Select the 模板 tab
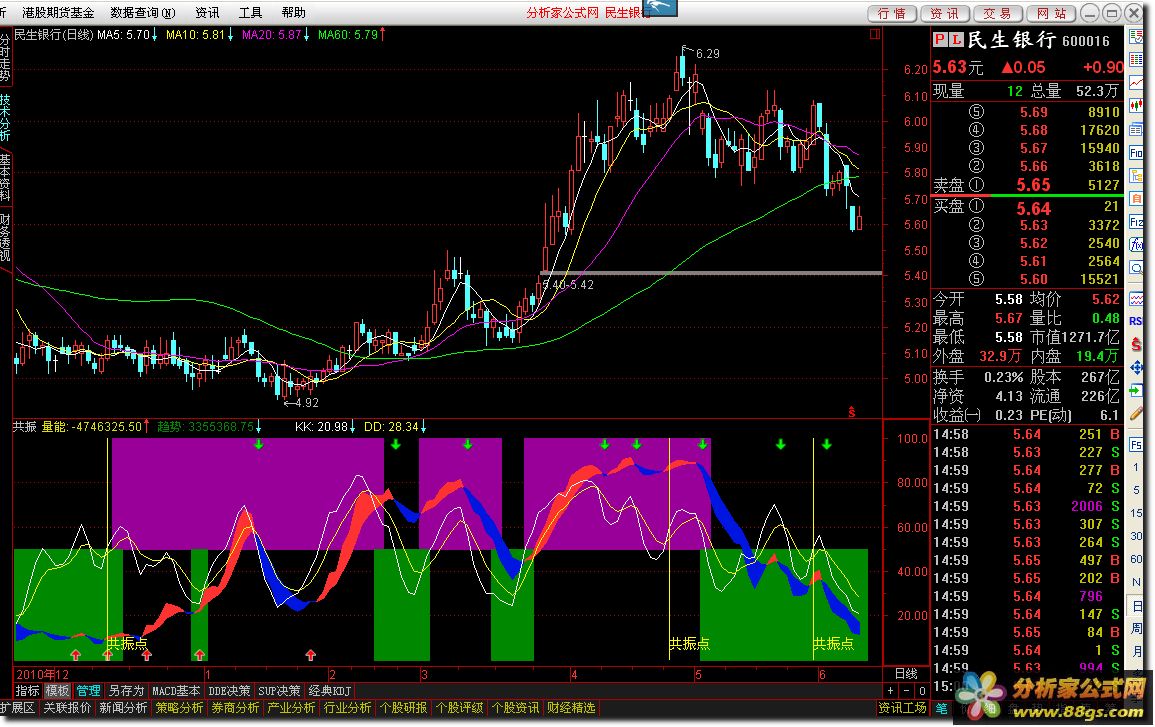The height and width of the screenshot is (727, 1155). [x=57, y=691]
